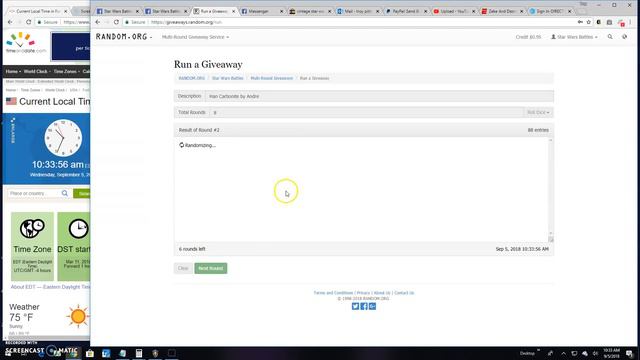Open the World Clock menu on timeanddate

[x=37, y=71]
